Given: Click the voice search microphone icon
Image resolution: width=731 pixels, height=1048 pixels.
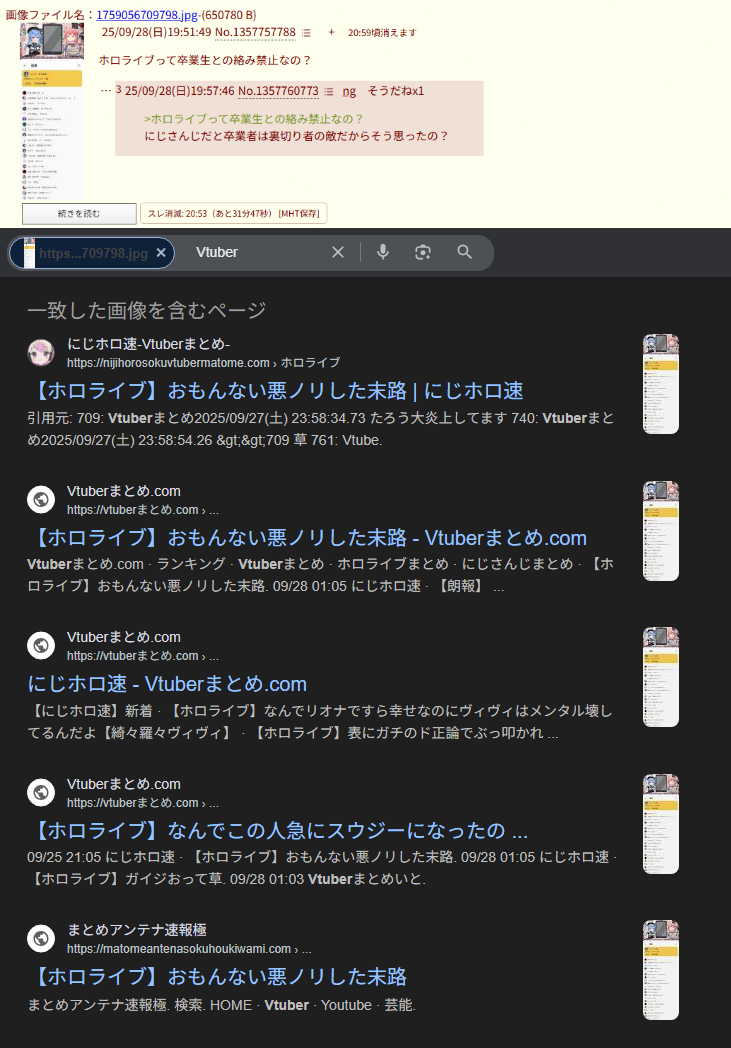Looking at the screenshot, I should click(382, 252).
